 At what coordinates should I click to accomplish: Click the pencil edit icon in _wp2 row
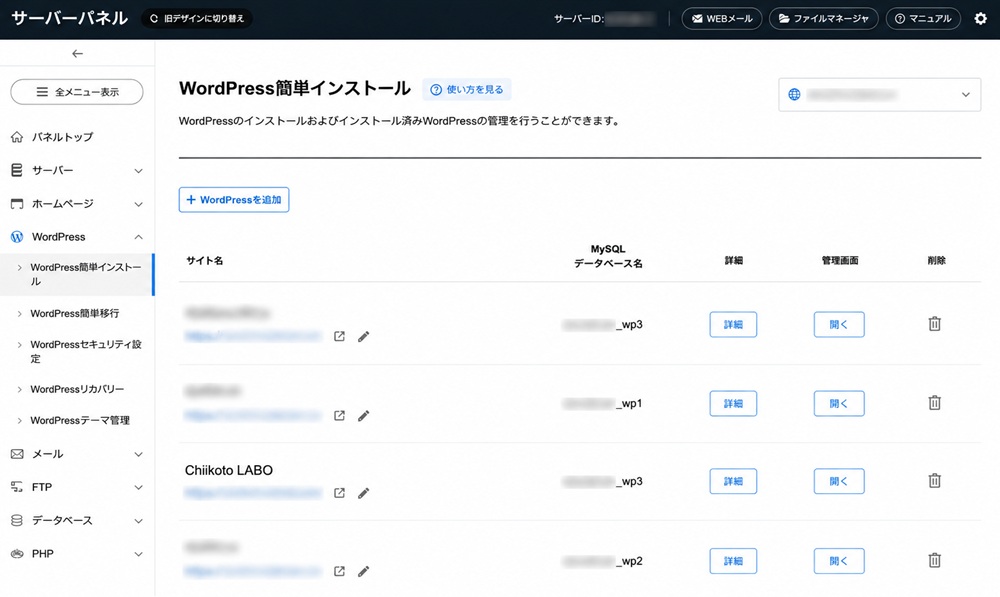(x=364, y=571)
